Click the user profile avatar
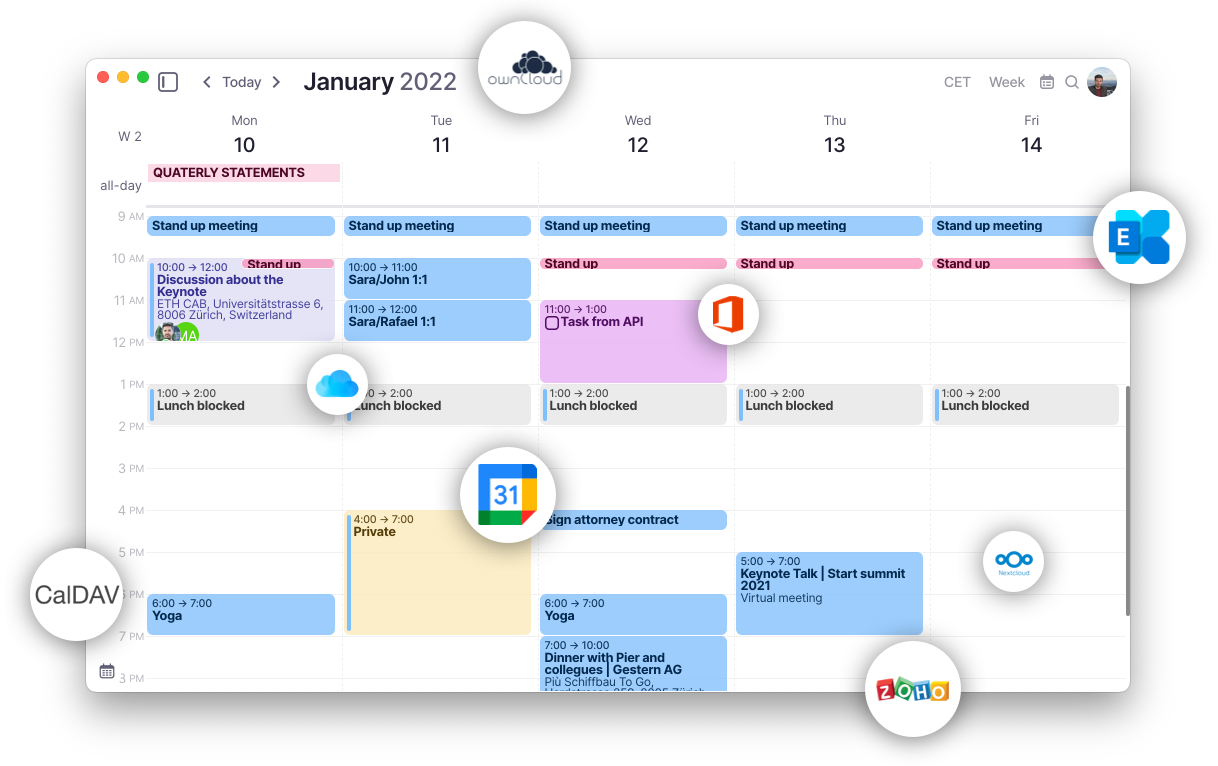Screen dimensions: 1218x766 pos(1101,82)
